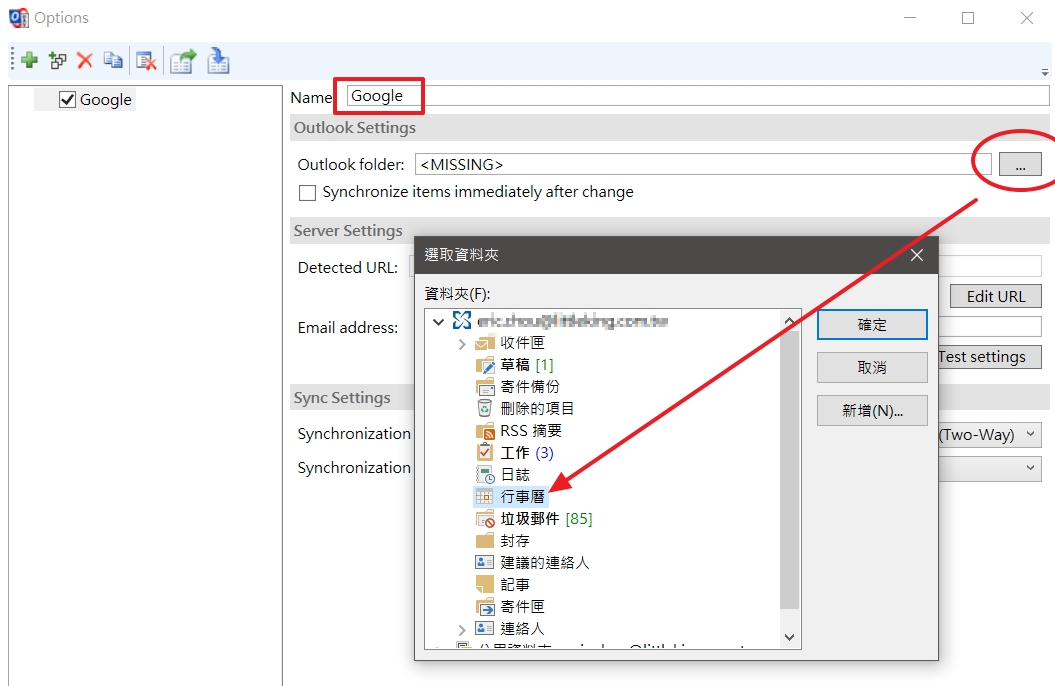Click the 垃圾郵件 junk mail icon
This screenshot has width=1055, height=686.
pos(485,519)
